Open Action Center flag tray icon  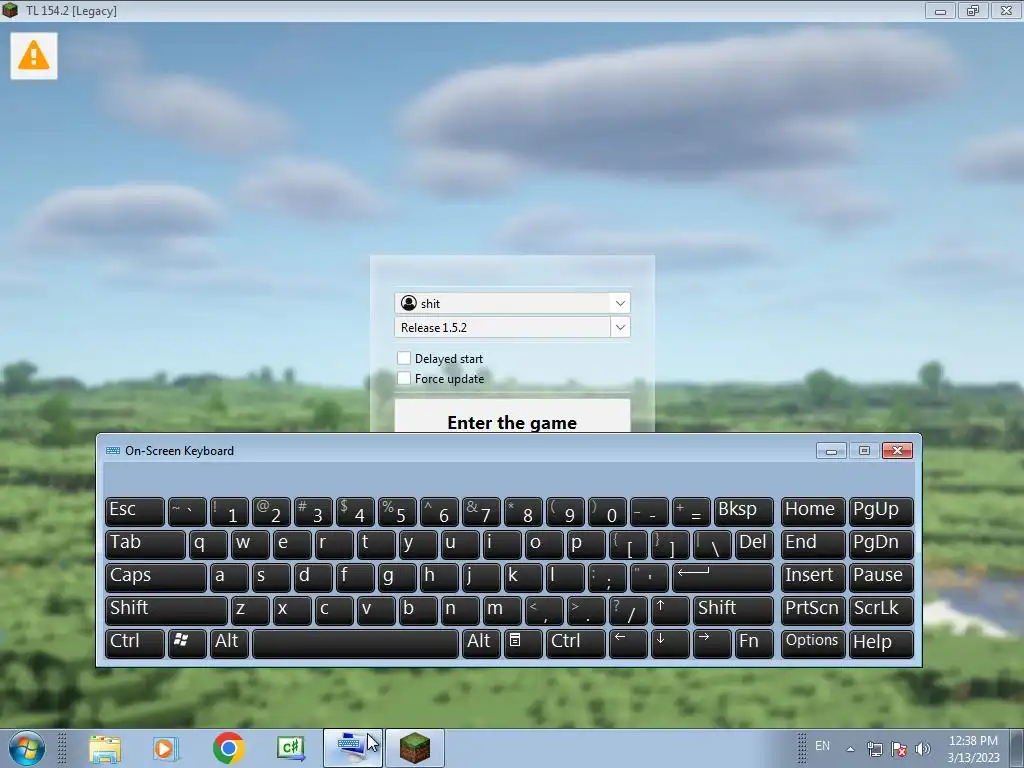point(899,749)
